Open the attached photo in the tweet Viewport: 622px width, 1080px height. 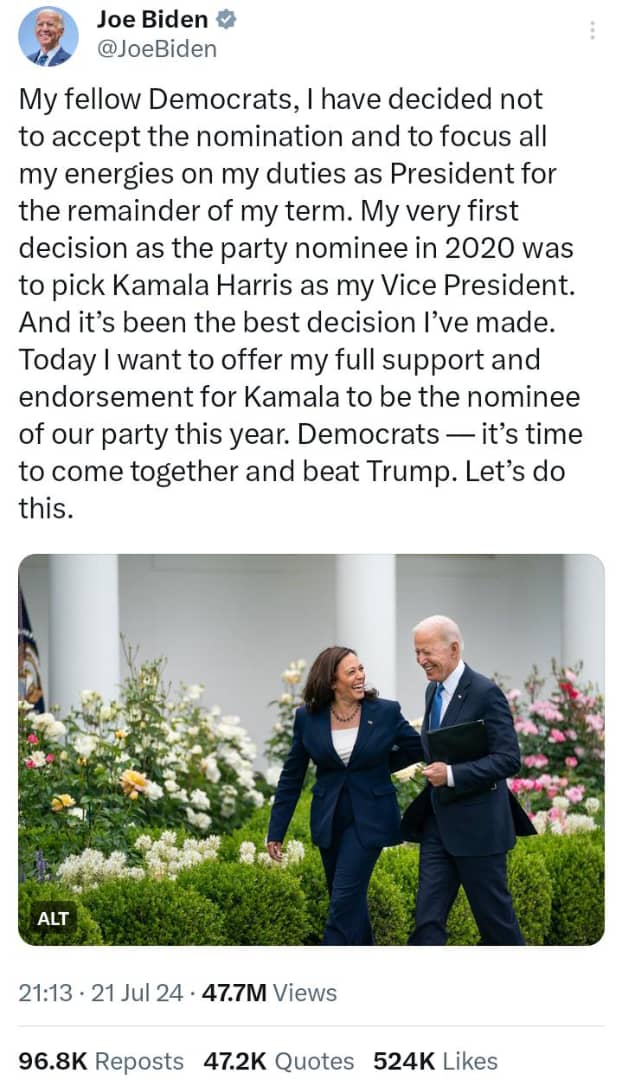click(311, 750)
